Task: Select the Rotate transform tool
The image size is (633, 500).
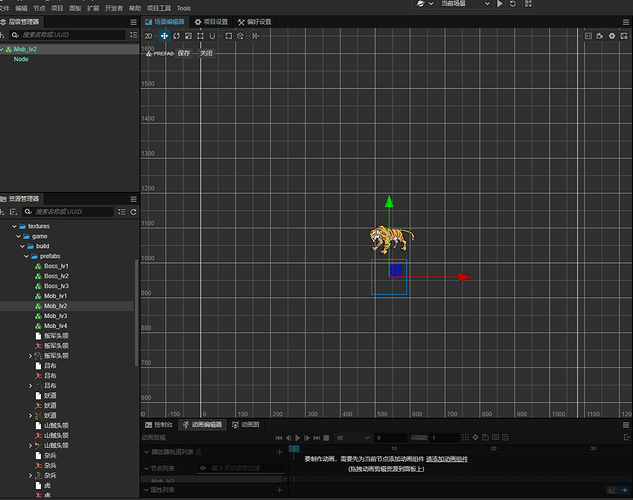Action: (176, 36)
